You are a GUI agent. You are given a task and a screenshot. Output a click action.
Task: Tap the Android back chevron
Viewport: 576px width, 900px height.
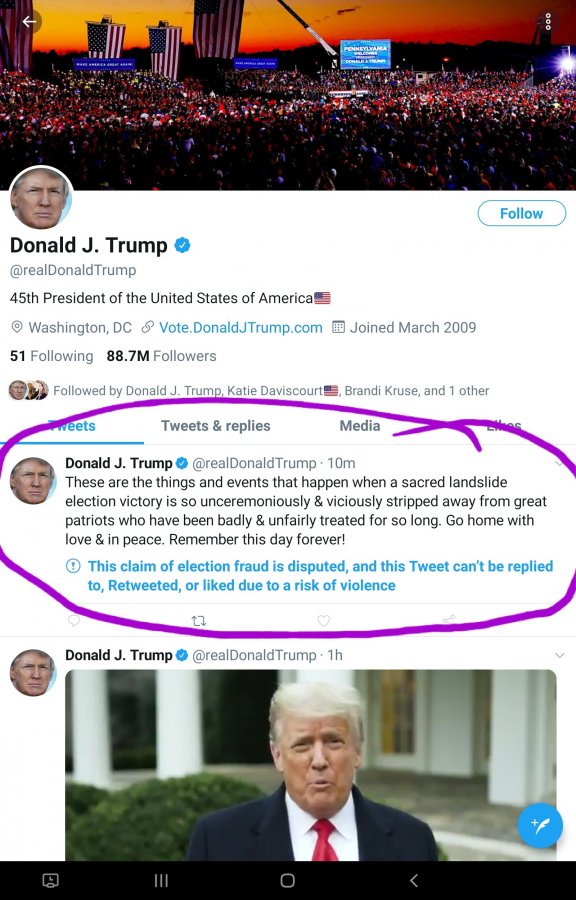point(414,880)
